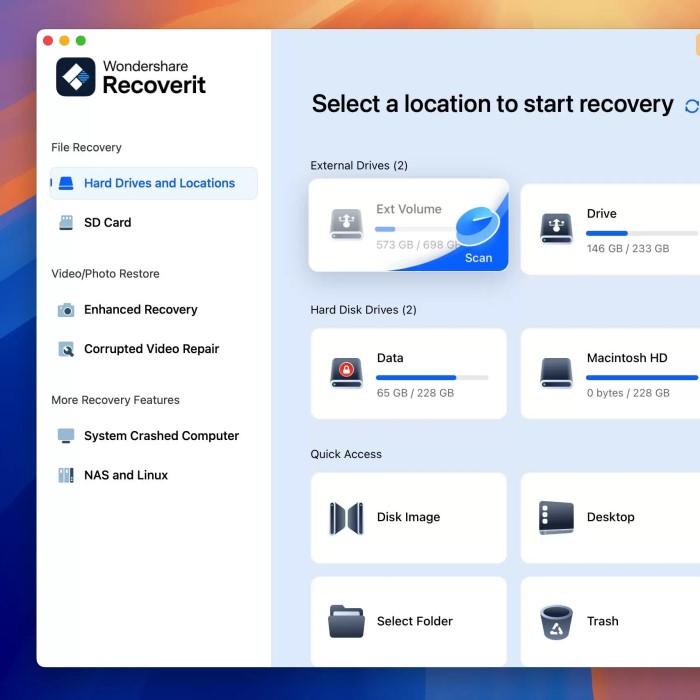700x700 pixels.
Task: Click the Desktop quick access icon
Action: click(556, 518)
